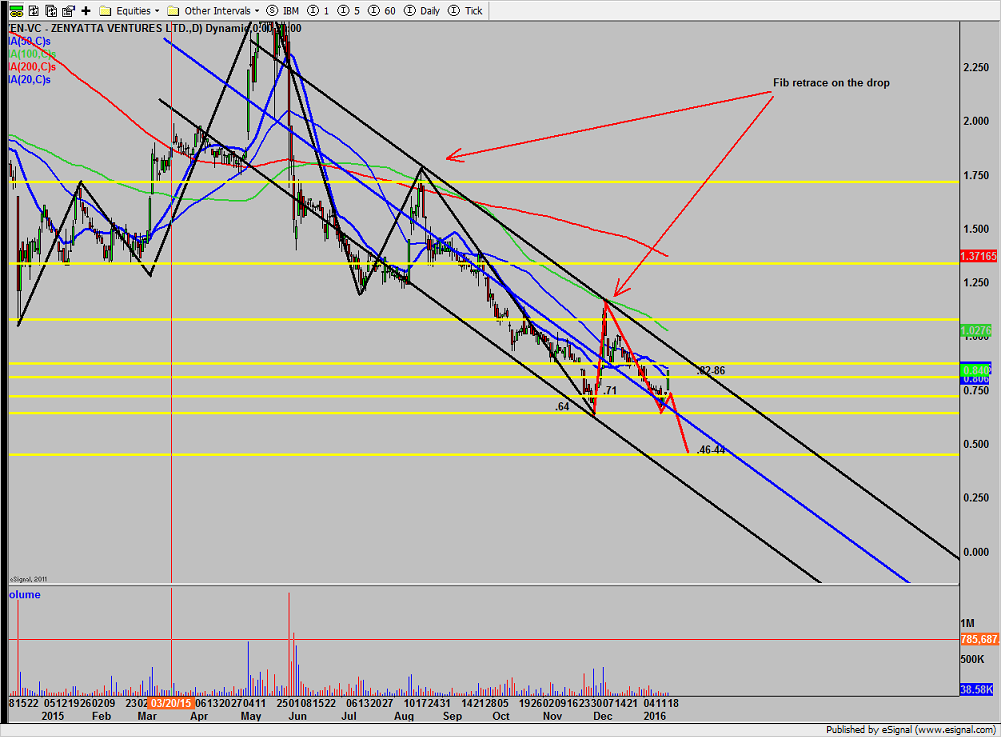The image size is (1001, 737).
Task: Click the .46-44 price target label
Action: pos(711,450)
